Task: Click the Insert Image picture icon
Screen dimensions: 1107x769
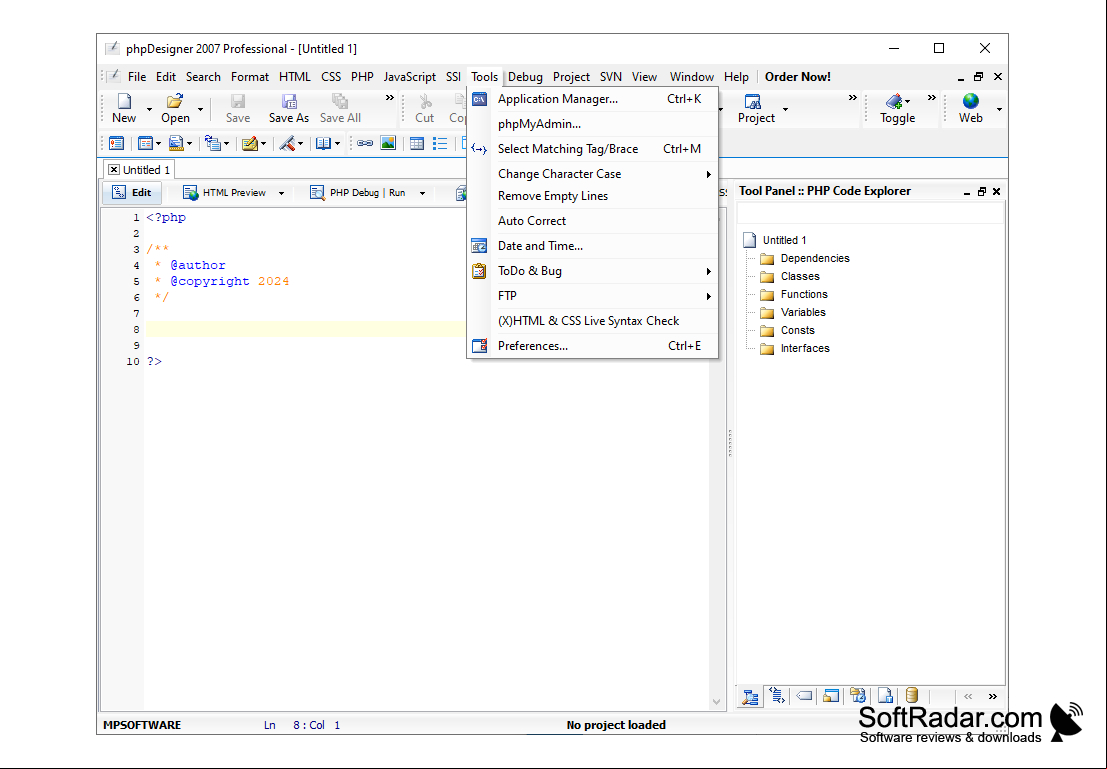Action: (x=388, y=143)
